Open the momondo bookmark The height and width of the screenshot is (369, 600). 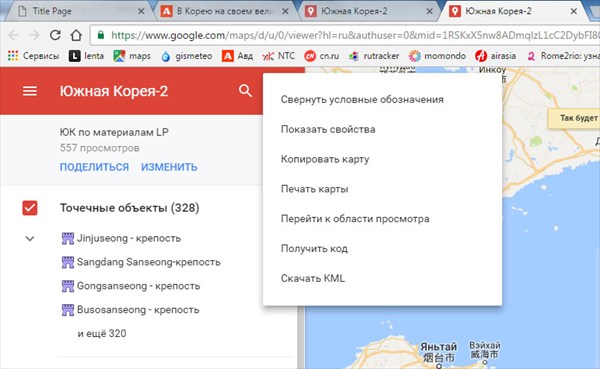(x=437, y=56)
